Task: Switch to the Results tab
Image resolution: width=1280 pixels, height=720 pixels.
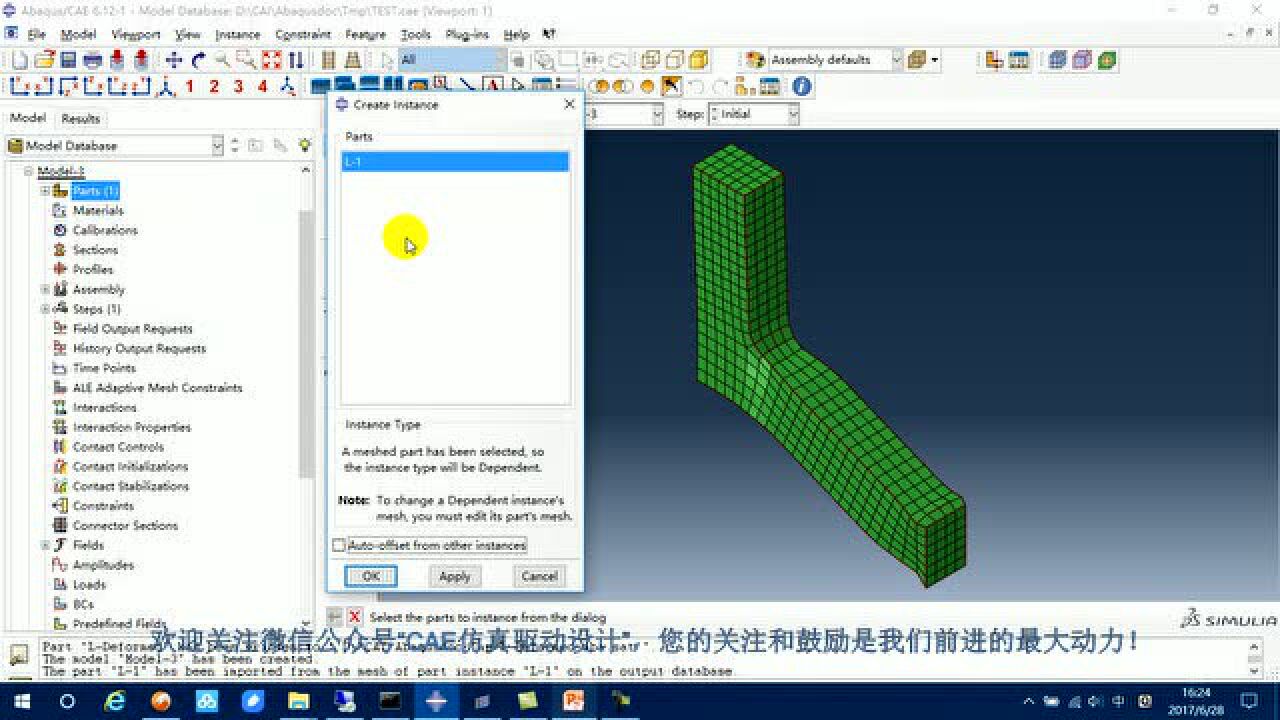Action: pos(81,118)
